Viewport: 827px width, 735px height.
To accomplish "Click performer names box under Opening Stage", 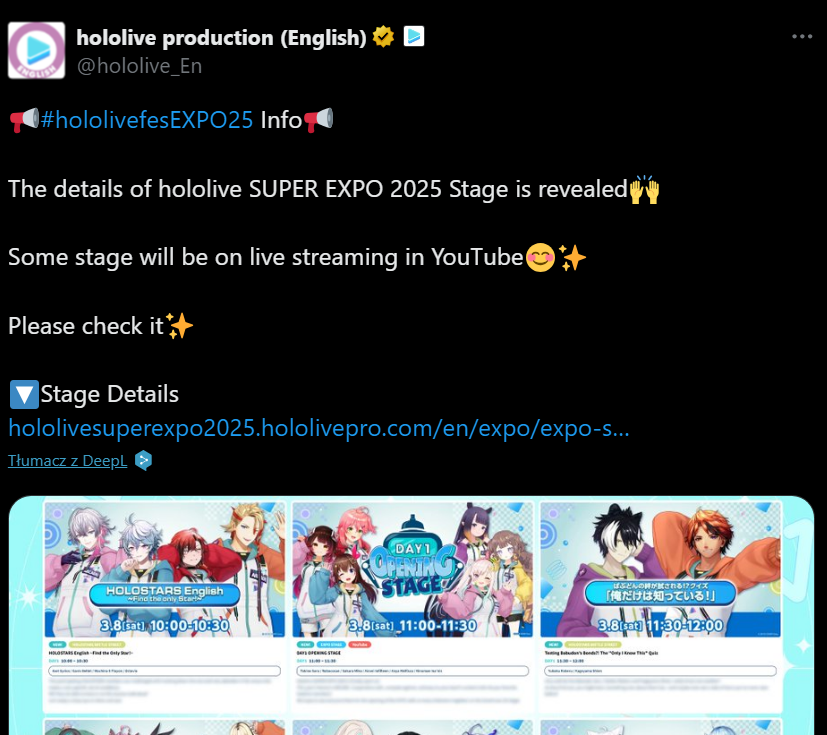I will (412, 671).
